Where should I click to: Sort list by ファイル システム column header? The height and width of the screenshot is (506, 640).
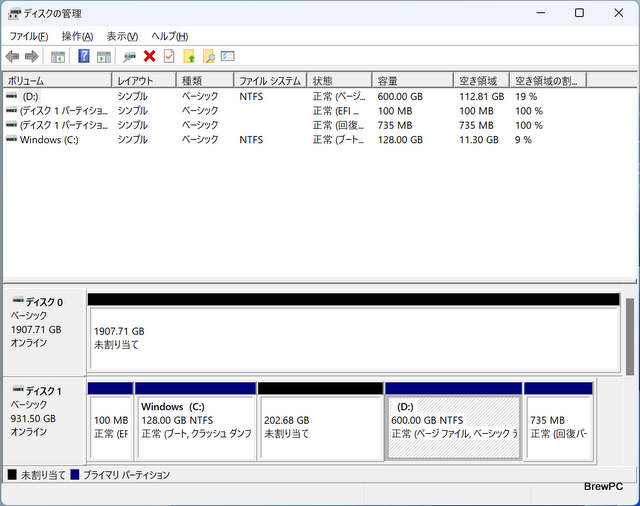click(270, 80)
